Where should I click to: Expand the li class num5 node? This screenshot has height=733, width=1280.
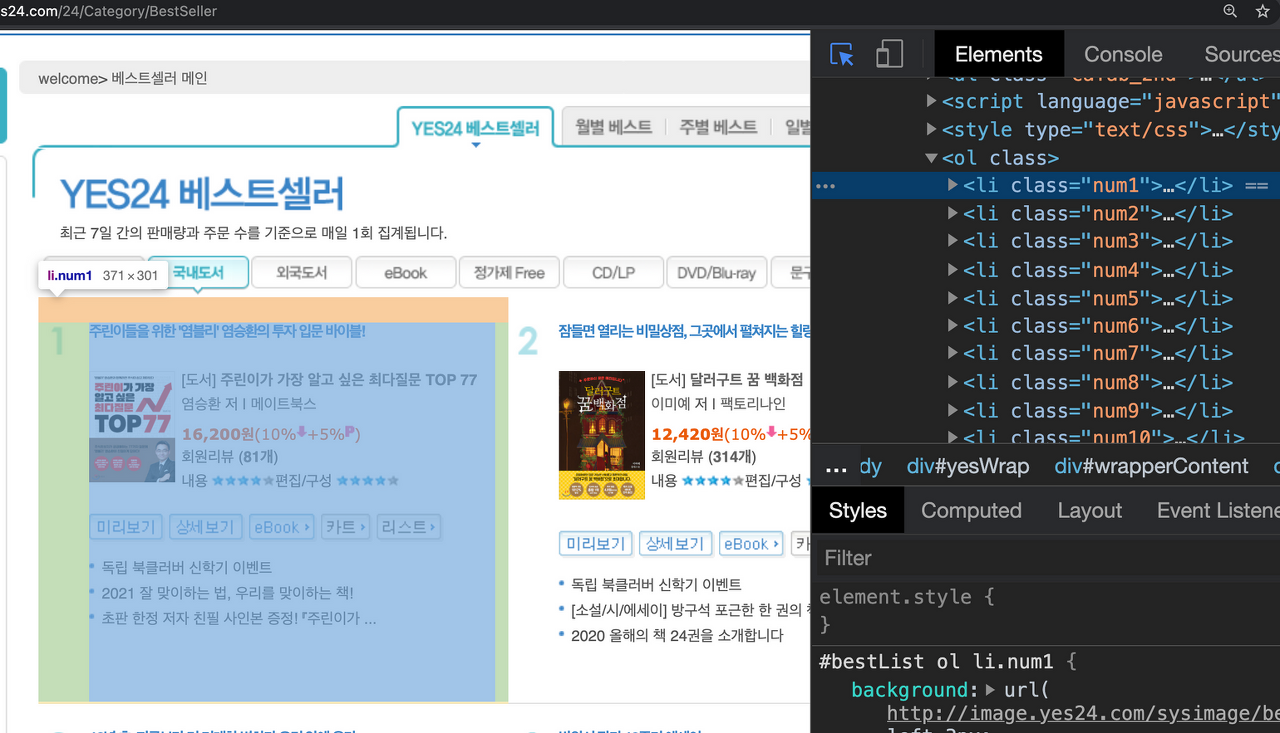[953, 297]
